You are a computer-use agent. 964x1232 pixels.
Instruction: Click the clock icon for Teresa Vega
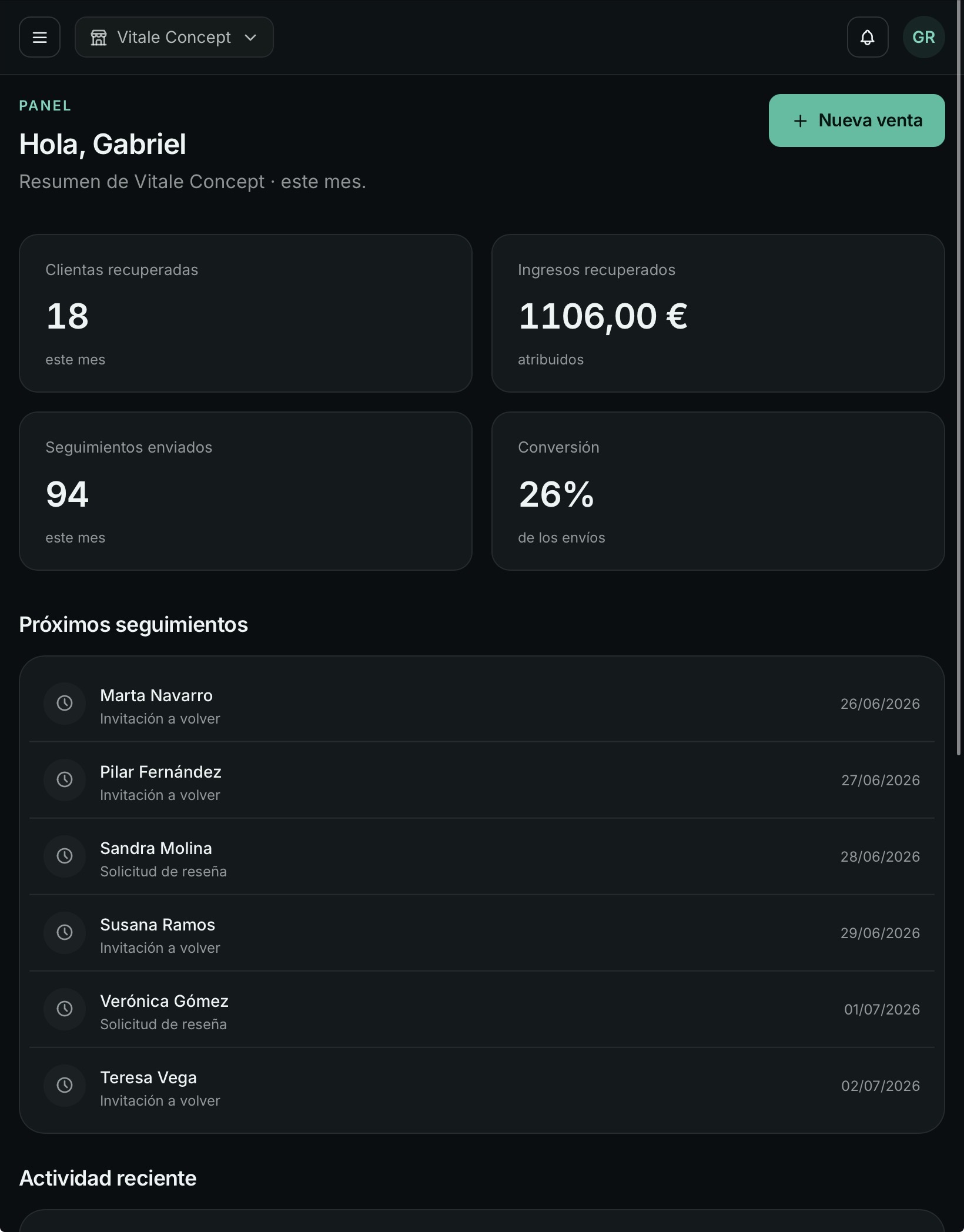click(65, 1085)
